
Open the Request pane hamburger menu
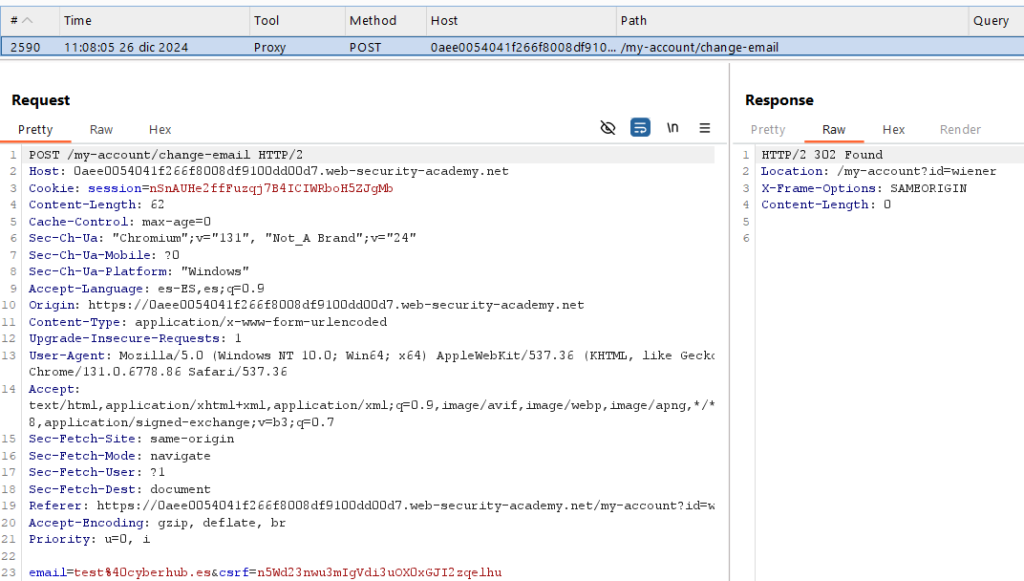click(705, 128)
